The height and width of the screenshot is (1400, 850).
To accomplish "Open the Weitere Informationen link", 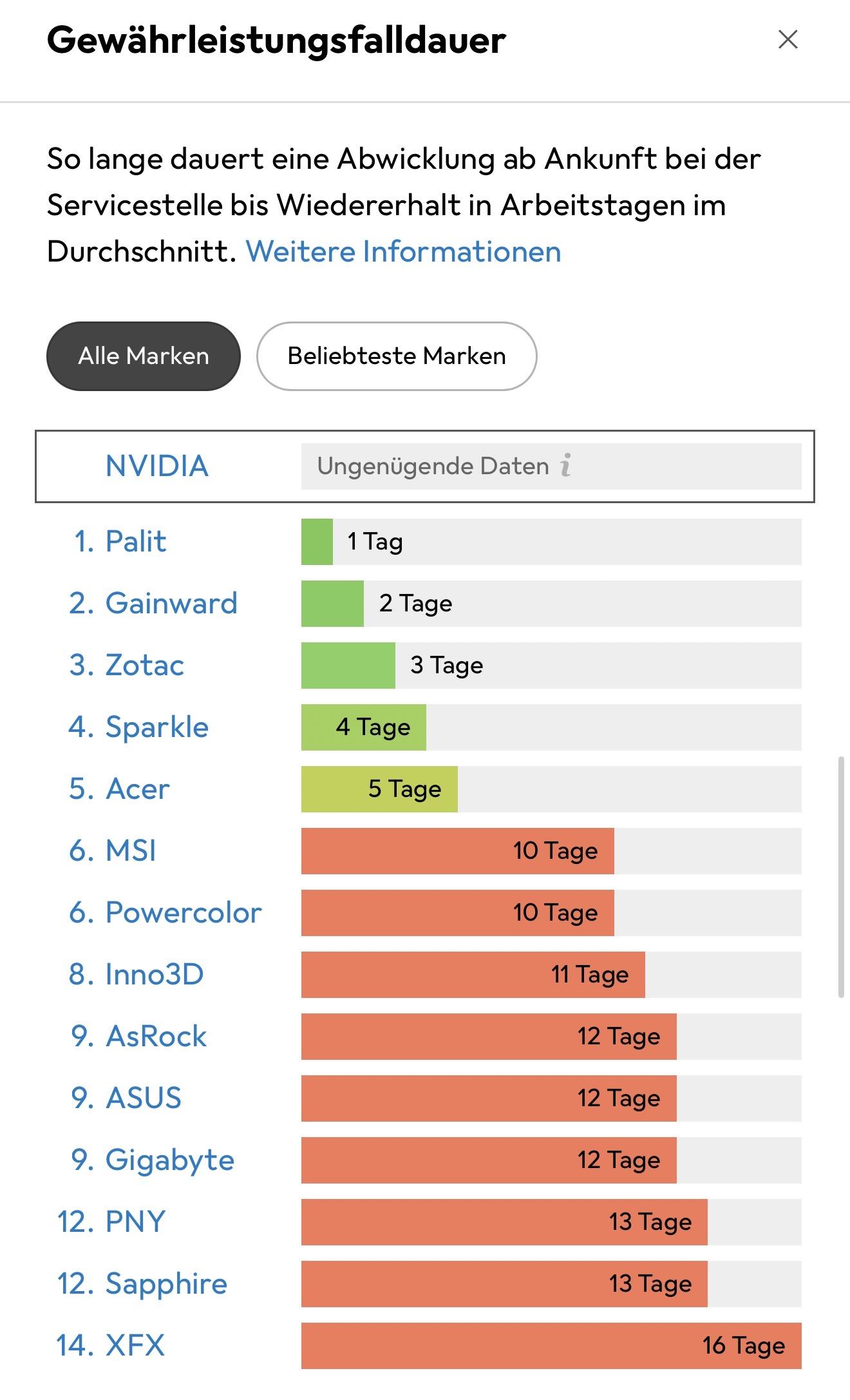I will pyautogui.click(x=403, y=251).
